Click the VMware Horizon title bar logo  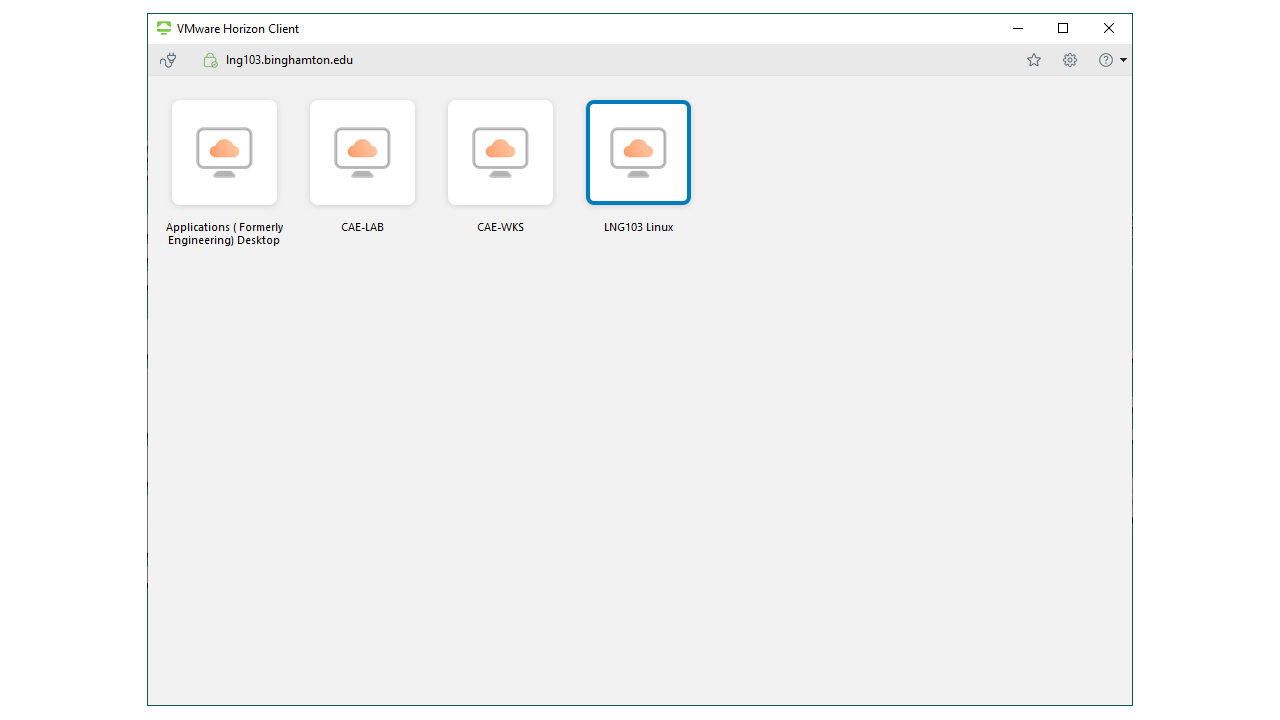164,28
